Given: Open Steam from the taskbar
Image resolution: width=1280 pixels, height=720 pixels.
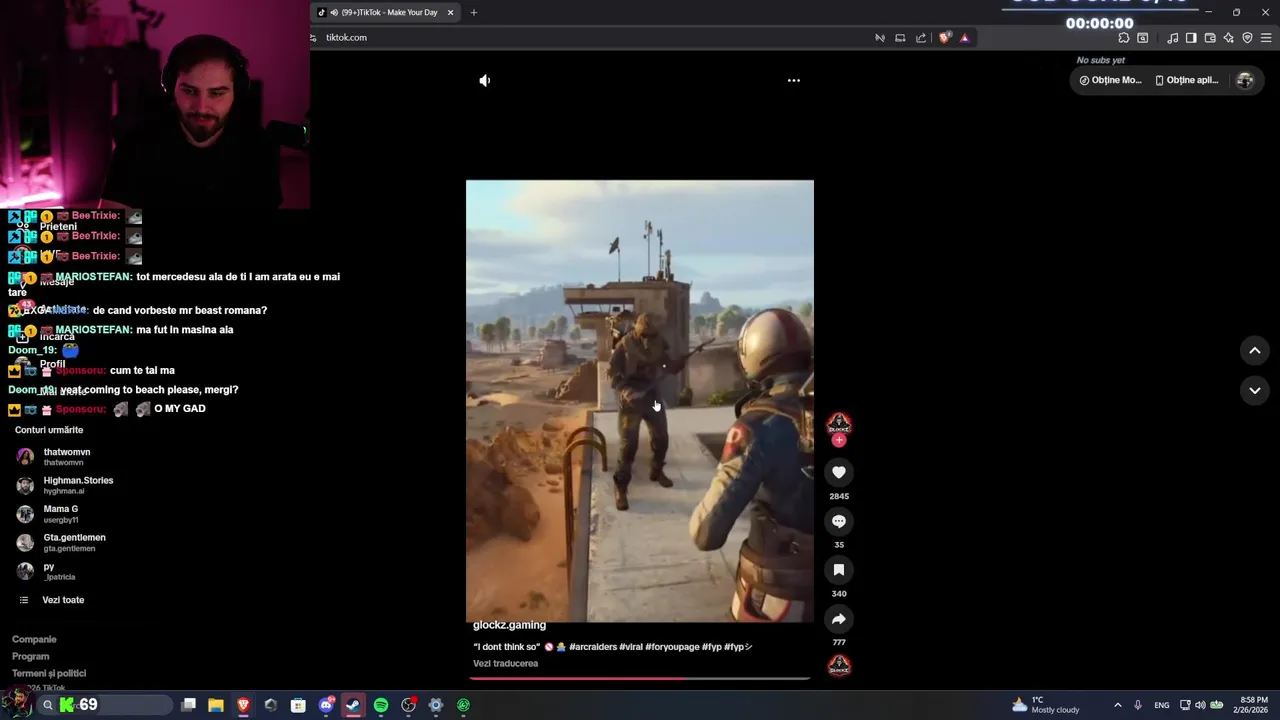Looking at the screenshot, I should click(x=353, y=705).
